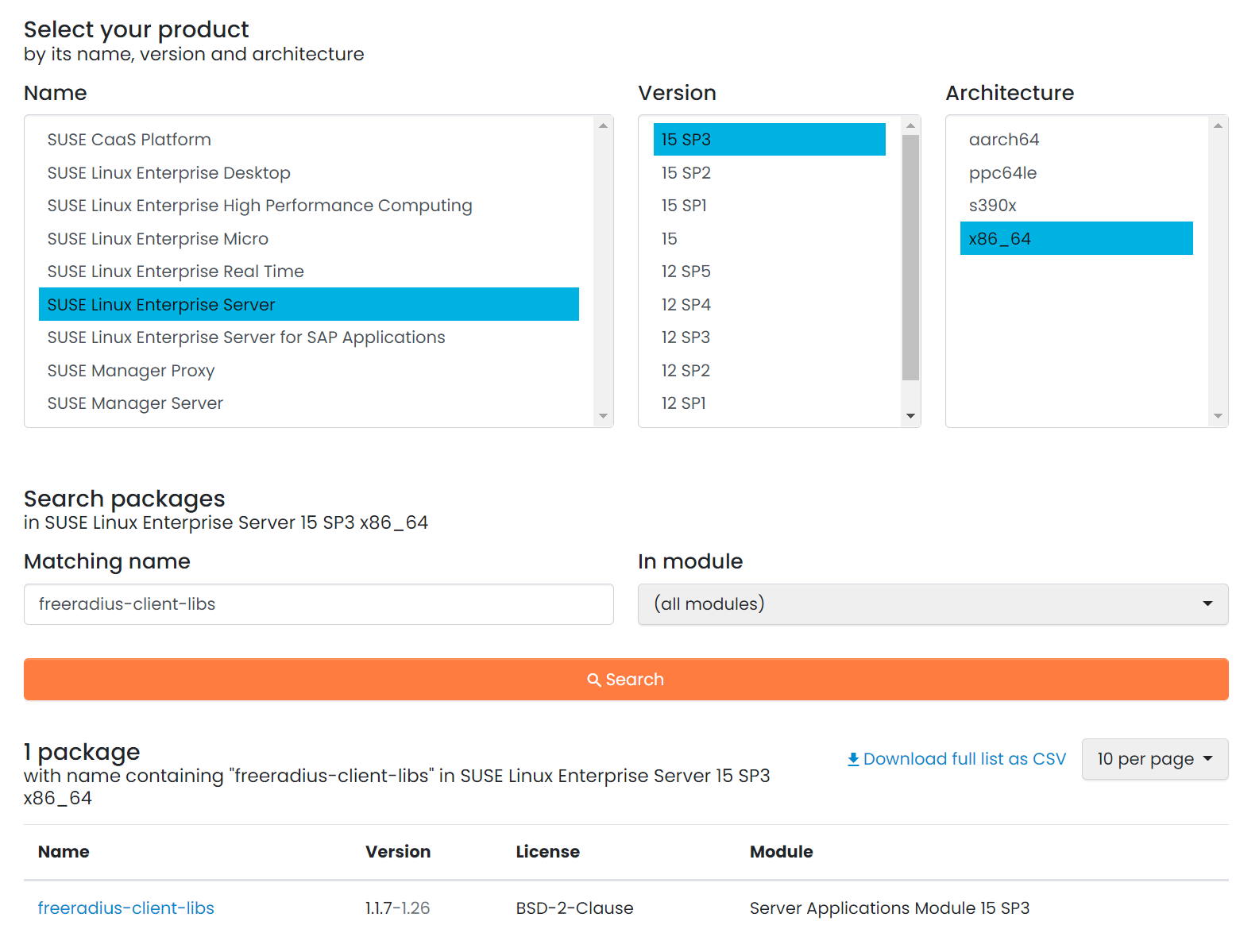Open the freeradius-client-libs package link

[126, 908]
